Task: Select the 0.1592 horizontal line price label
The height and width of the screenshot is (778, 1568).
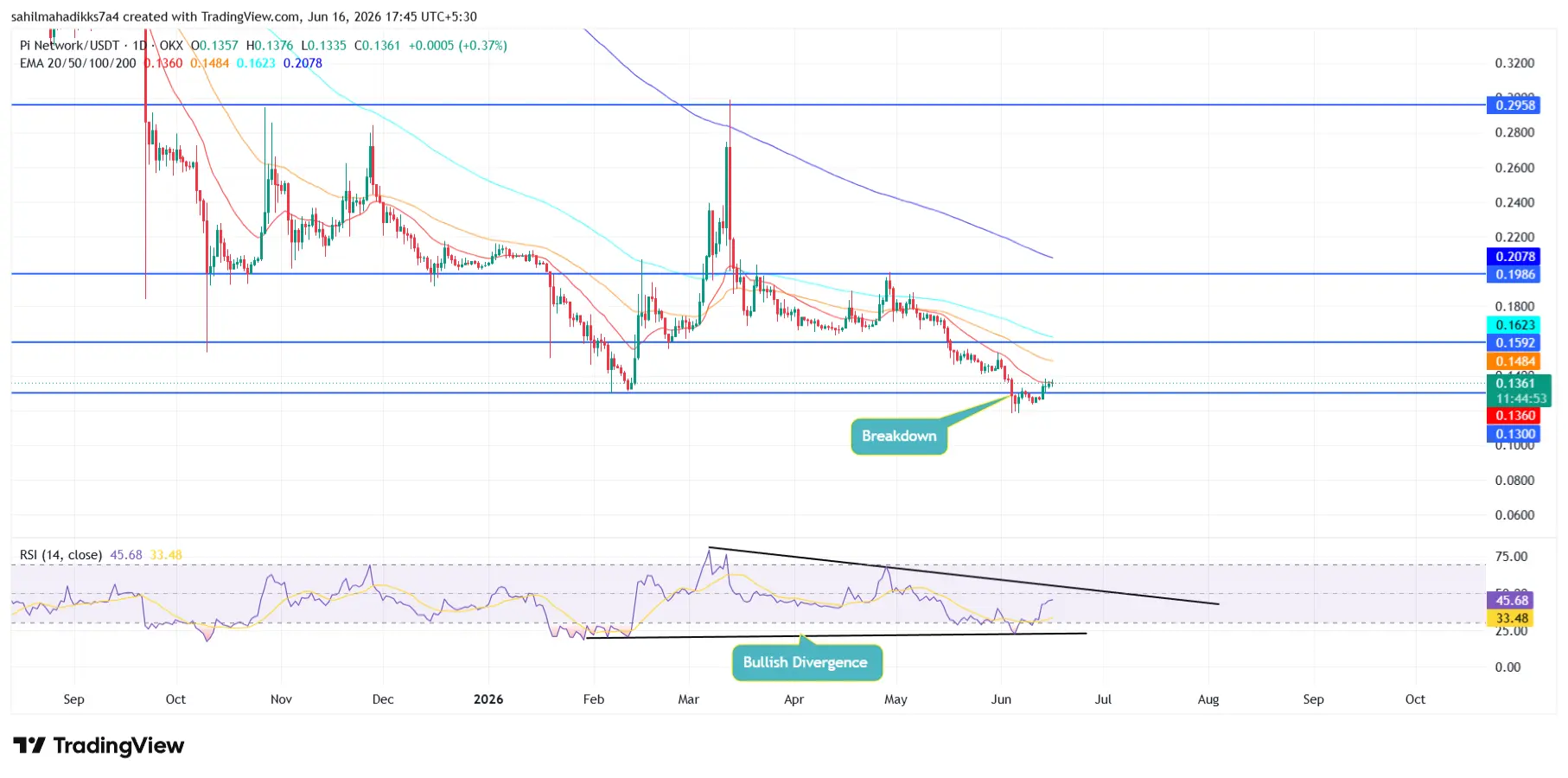Action: [1515, 343]
